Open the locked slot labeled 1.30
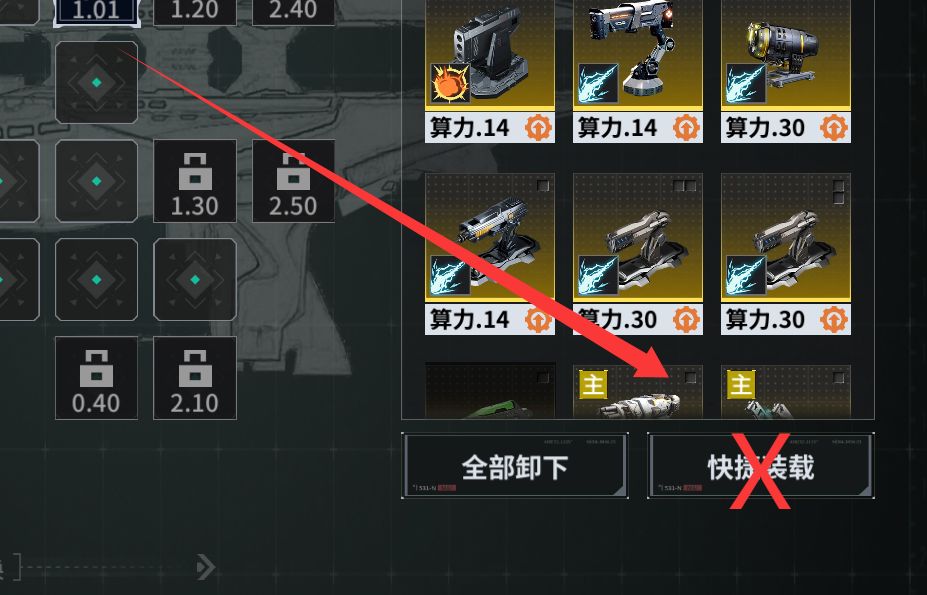 pos(195,181)
